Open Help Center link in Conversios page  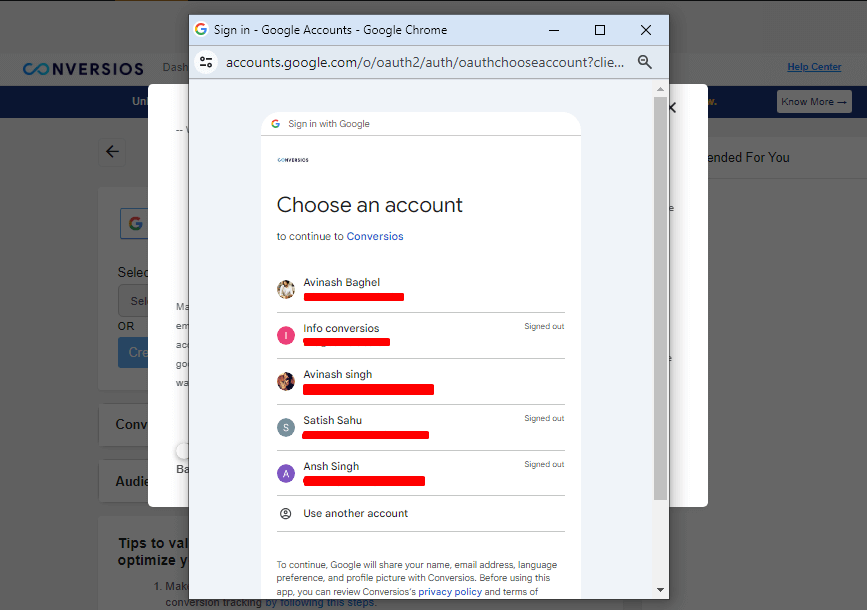[x=814, y=67]
